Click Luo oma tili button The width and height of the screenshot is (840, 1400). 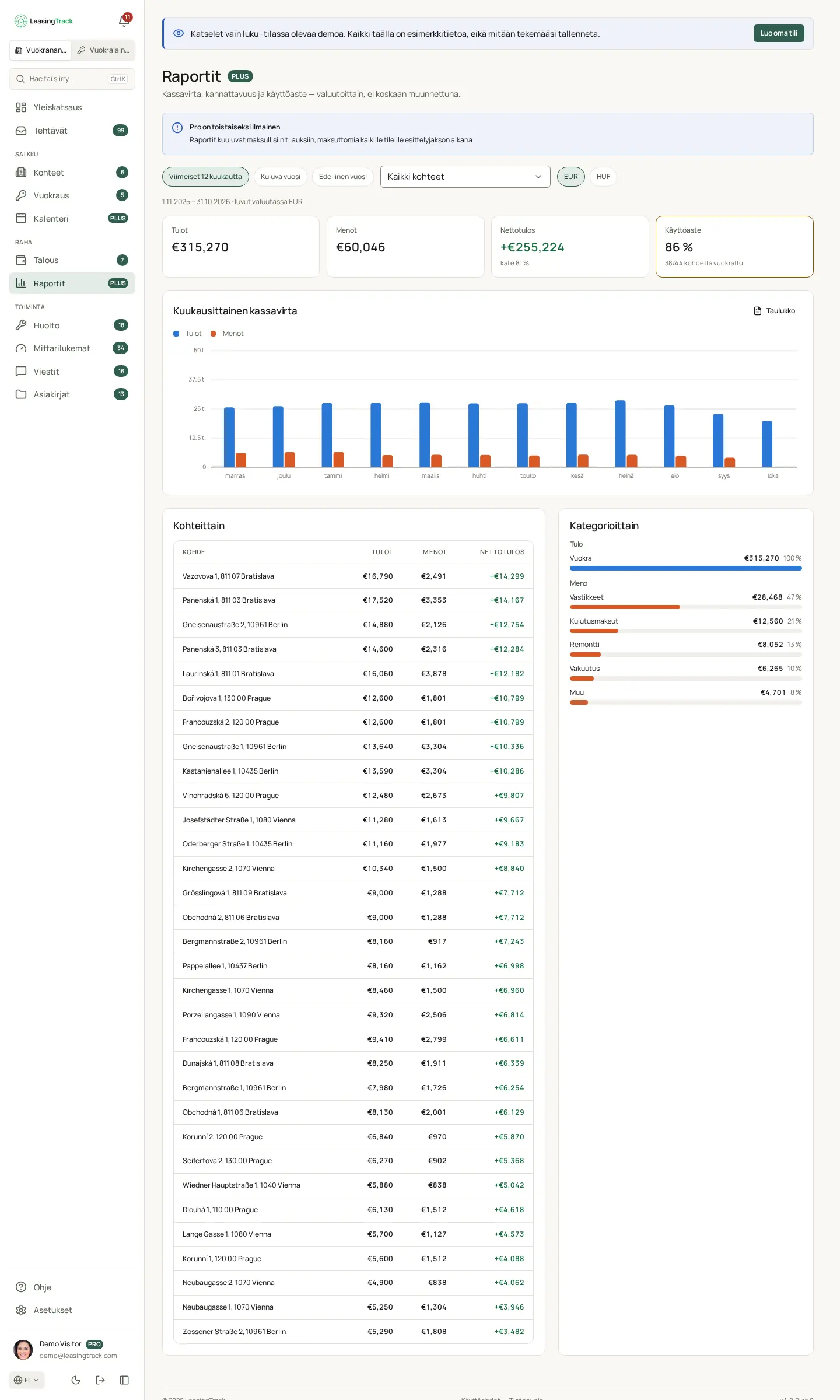click(779, 33)
